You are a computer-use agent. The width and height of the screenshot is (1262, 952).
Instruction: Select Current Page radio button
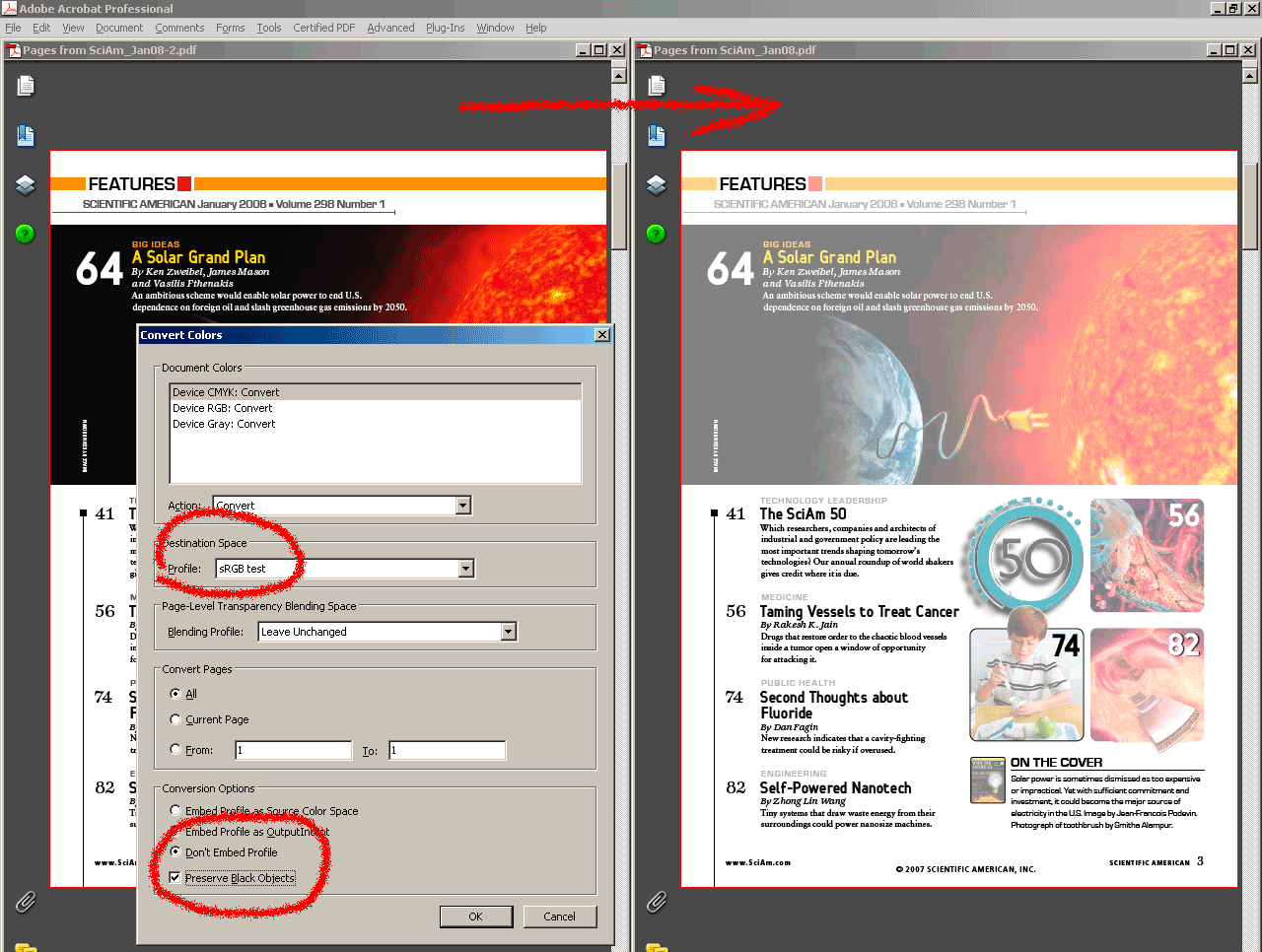(x=175, y=719)
